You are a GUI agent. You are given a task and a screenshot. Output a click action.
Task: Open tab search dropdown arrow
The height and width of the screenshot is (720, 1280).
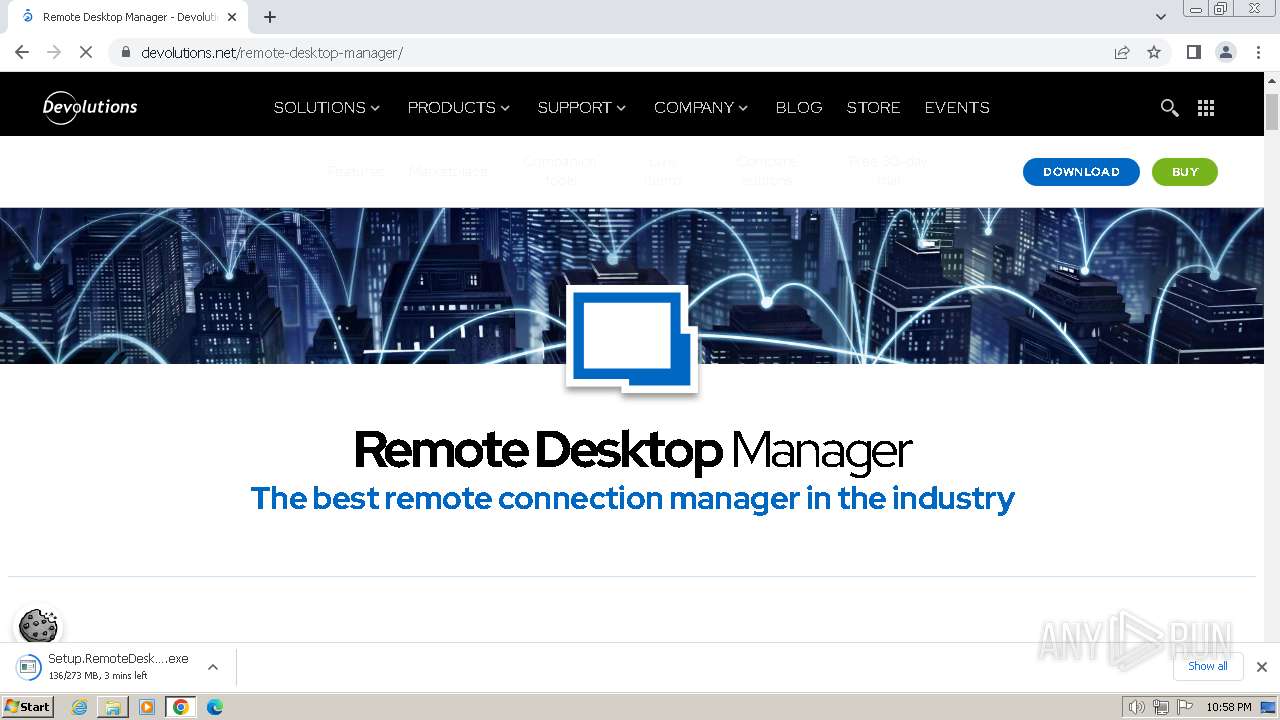click(x=1161, y=17)
